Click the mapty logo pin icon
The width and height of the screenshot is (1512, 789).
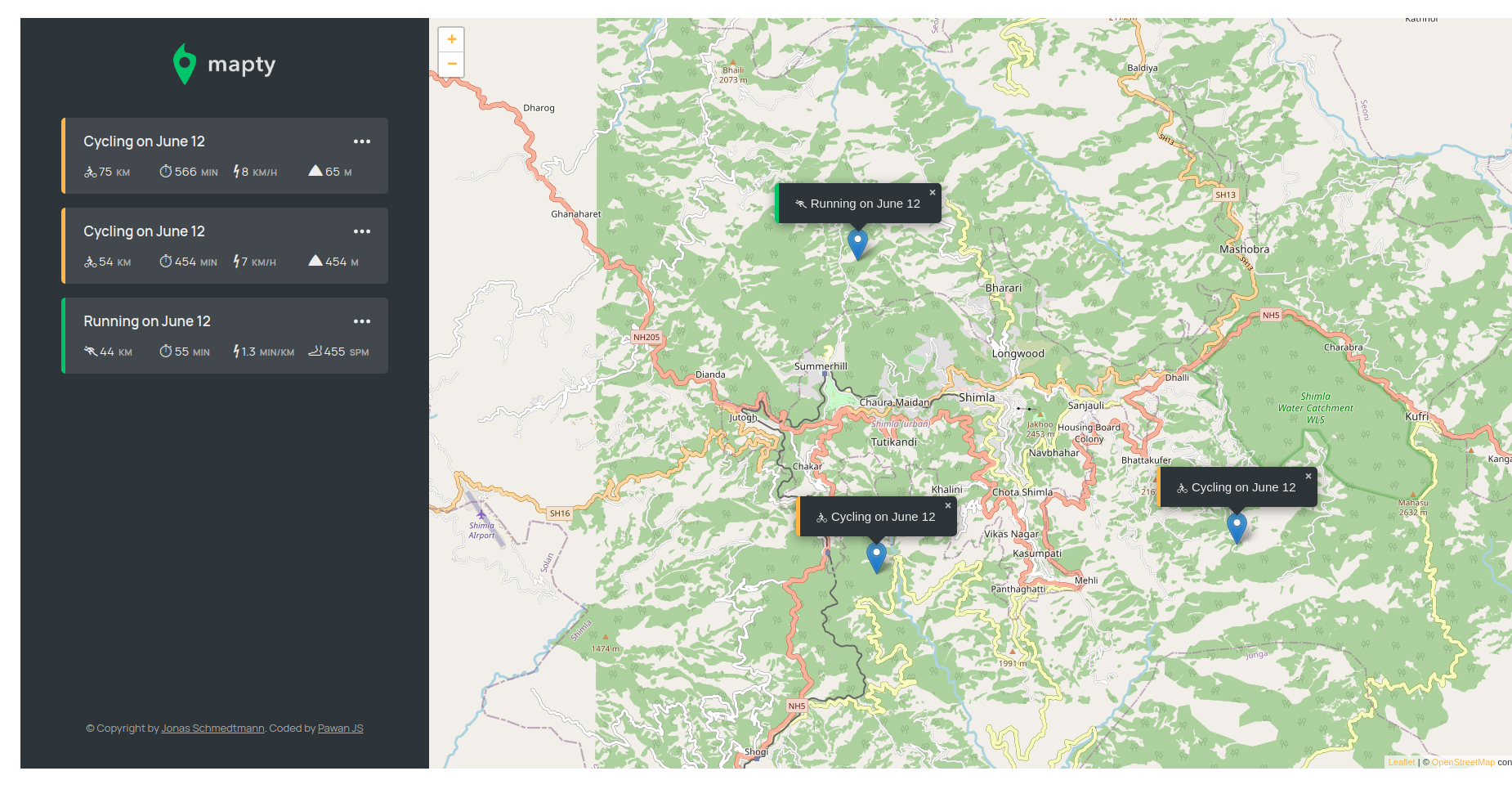[x=185, y=64]
